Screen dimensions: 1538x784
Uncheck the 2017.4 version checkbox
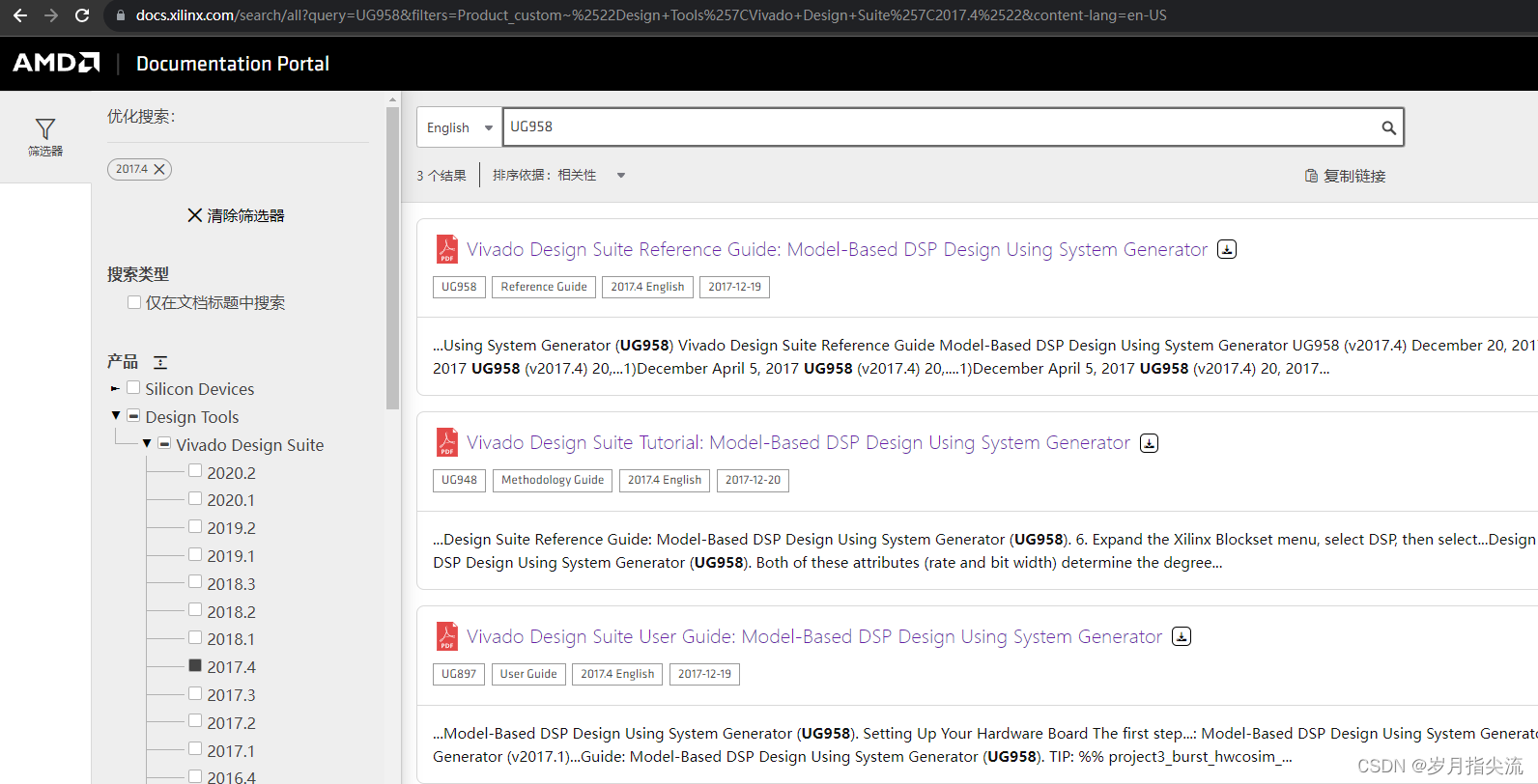click(x=195, y=666)
